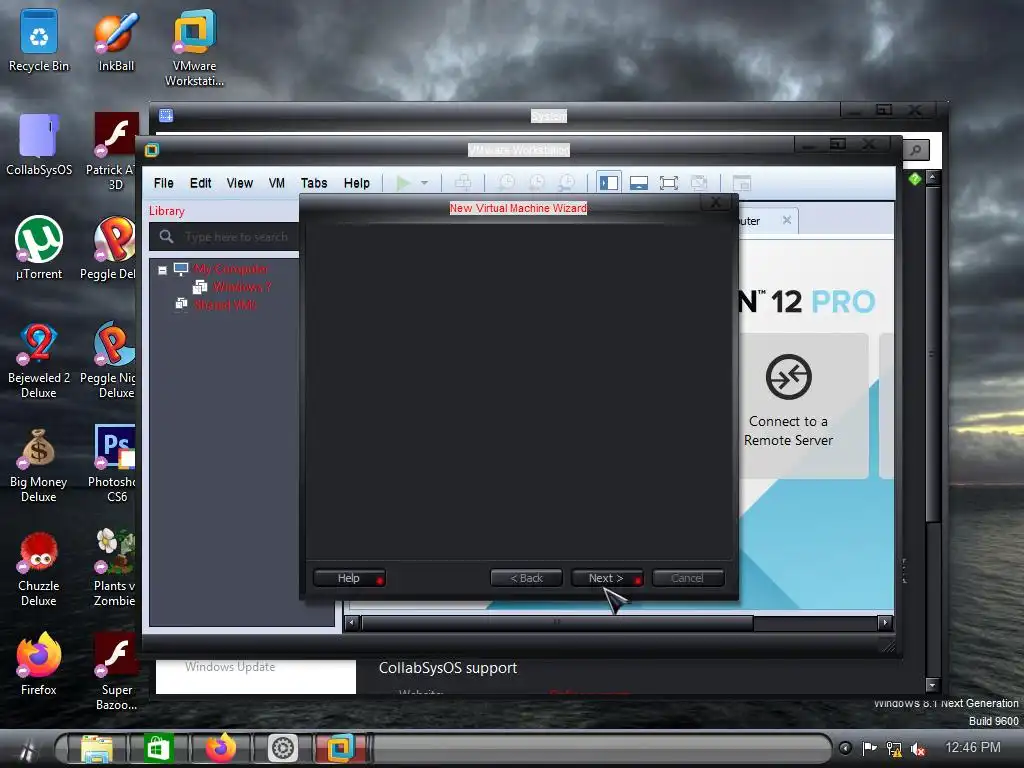
Task: Select the Chuzzle Deluxe desktop icon
Action: click(x=39, y=569)
